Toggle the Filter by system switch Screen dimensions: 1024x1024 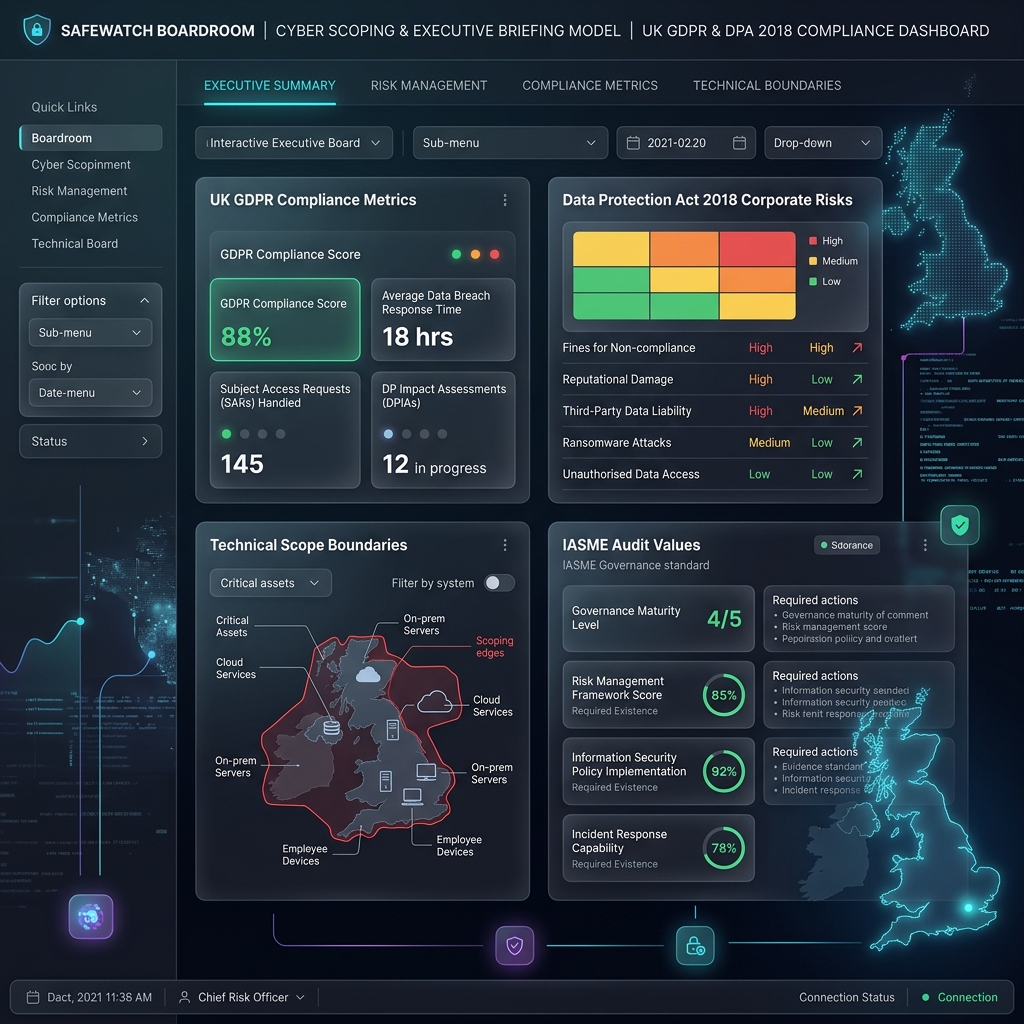pyautogui.click(x=500, y=583)
